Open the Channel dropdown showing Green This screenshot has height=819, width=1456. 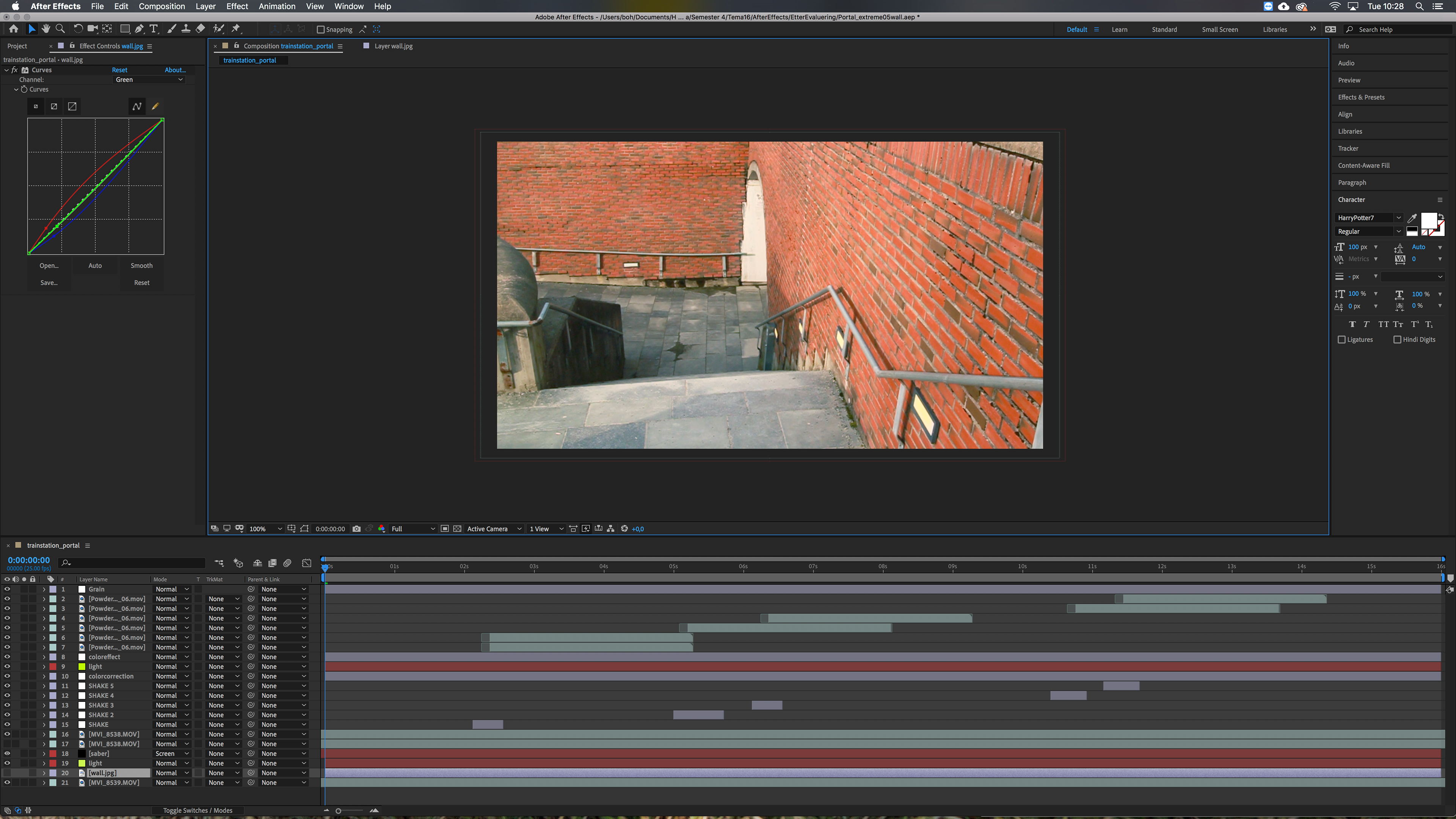149,80
